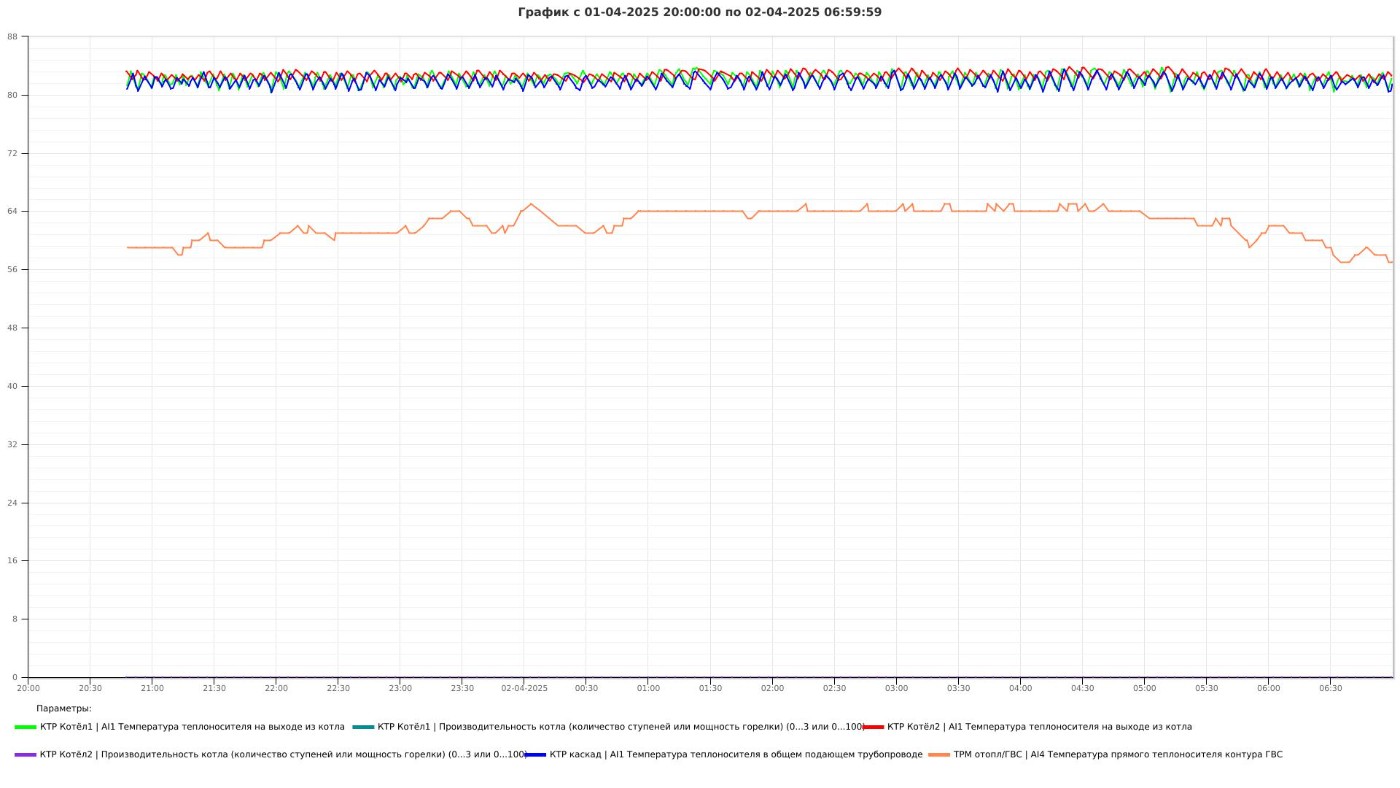This screenshot has height=788, width=1400.
Task: Click the teal Котёл1 performance legend swatch
Action: (363, 727)
